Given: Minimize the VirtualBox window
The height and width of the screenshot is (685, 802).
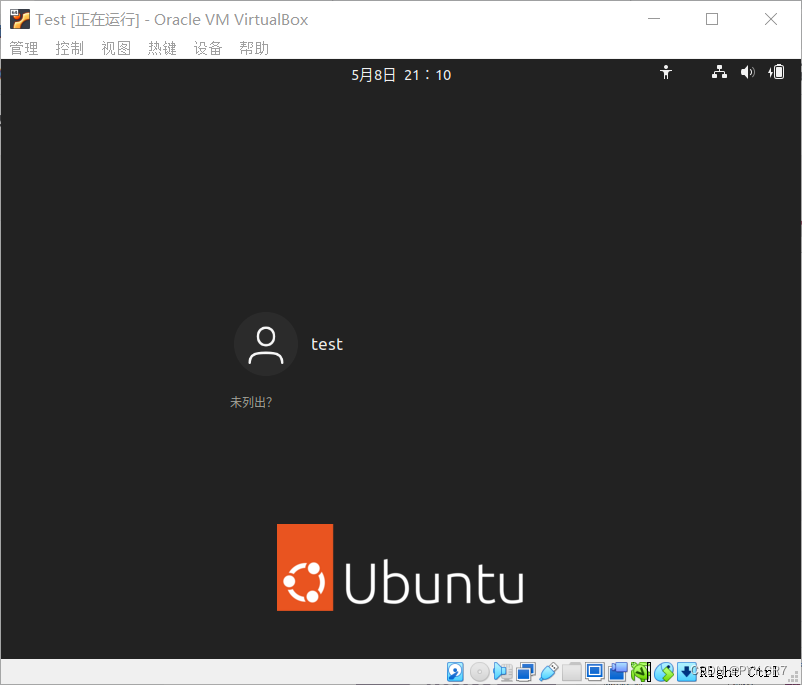Looking at the screenshot, I should 654,19.
